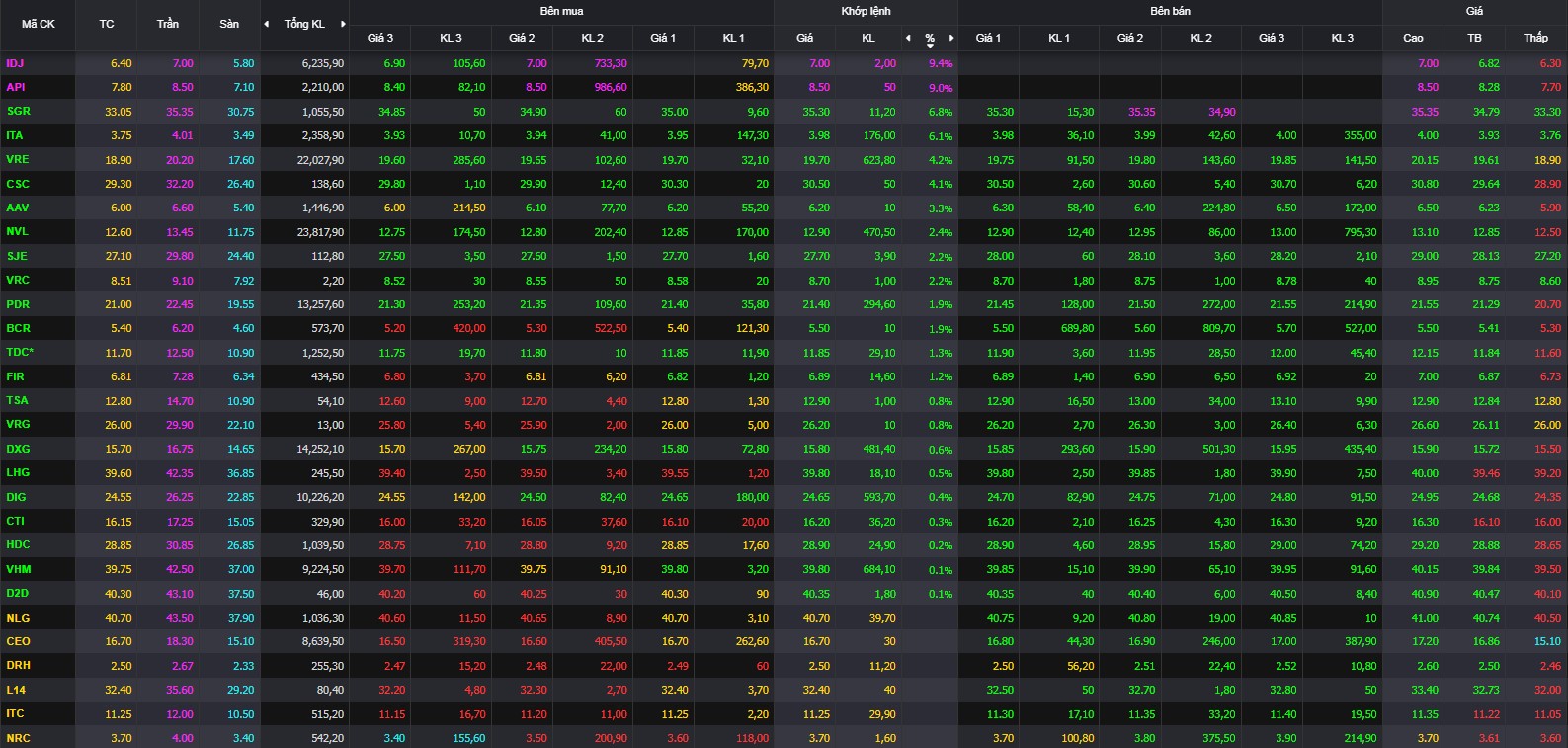Image resolution: width=1568 pixels, height=748 pixels.
Task: Click PDR total volume 13,257,60
Action: [321, 304]
